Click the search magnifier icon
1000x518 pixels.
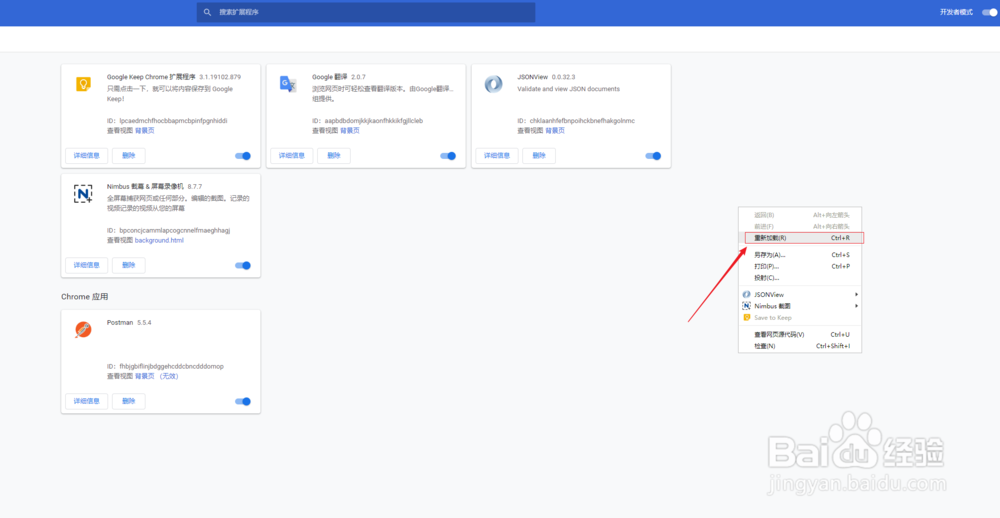(x=207, y=12)
